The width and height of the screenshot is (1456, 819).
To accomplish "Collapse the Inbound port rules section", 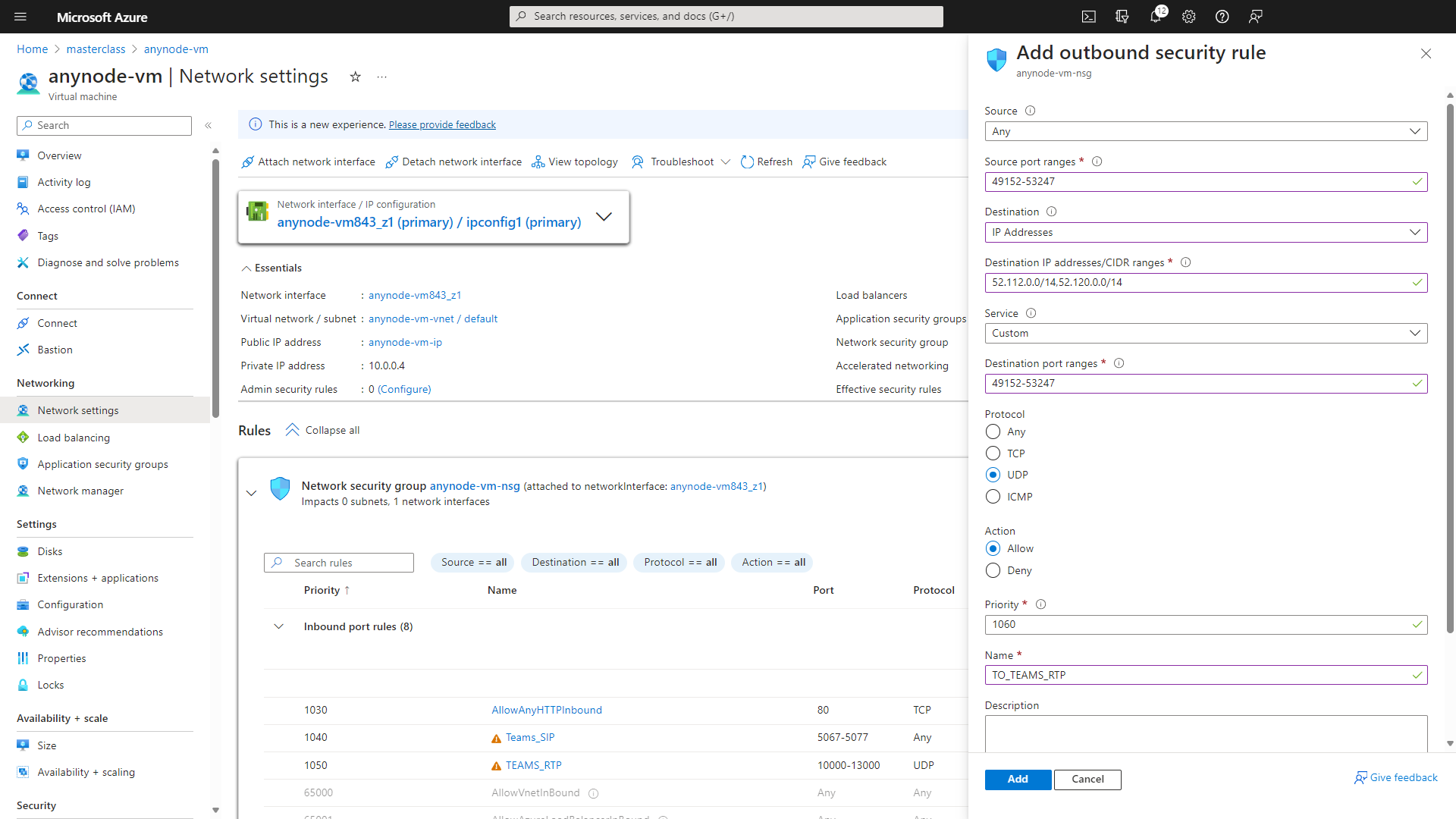I will [280, 626].
